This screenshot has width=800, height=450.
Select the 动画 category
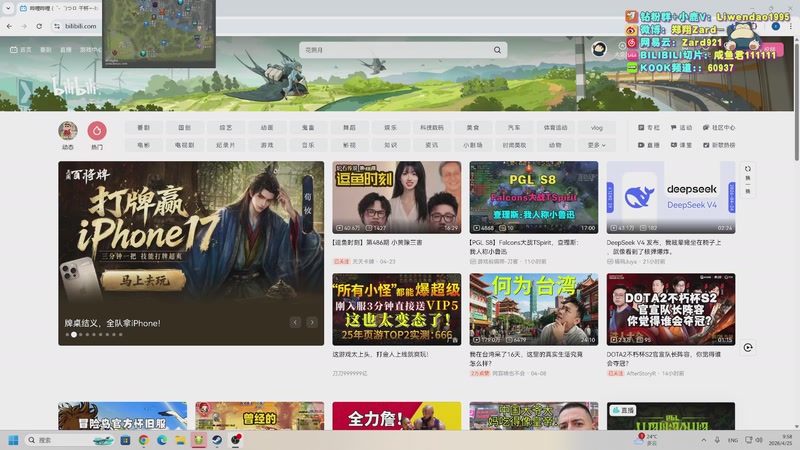coord(267,128)
